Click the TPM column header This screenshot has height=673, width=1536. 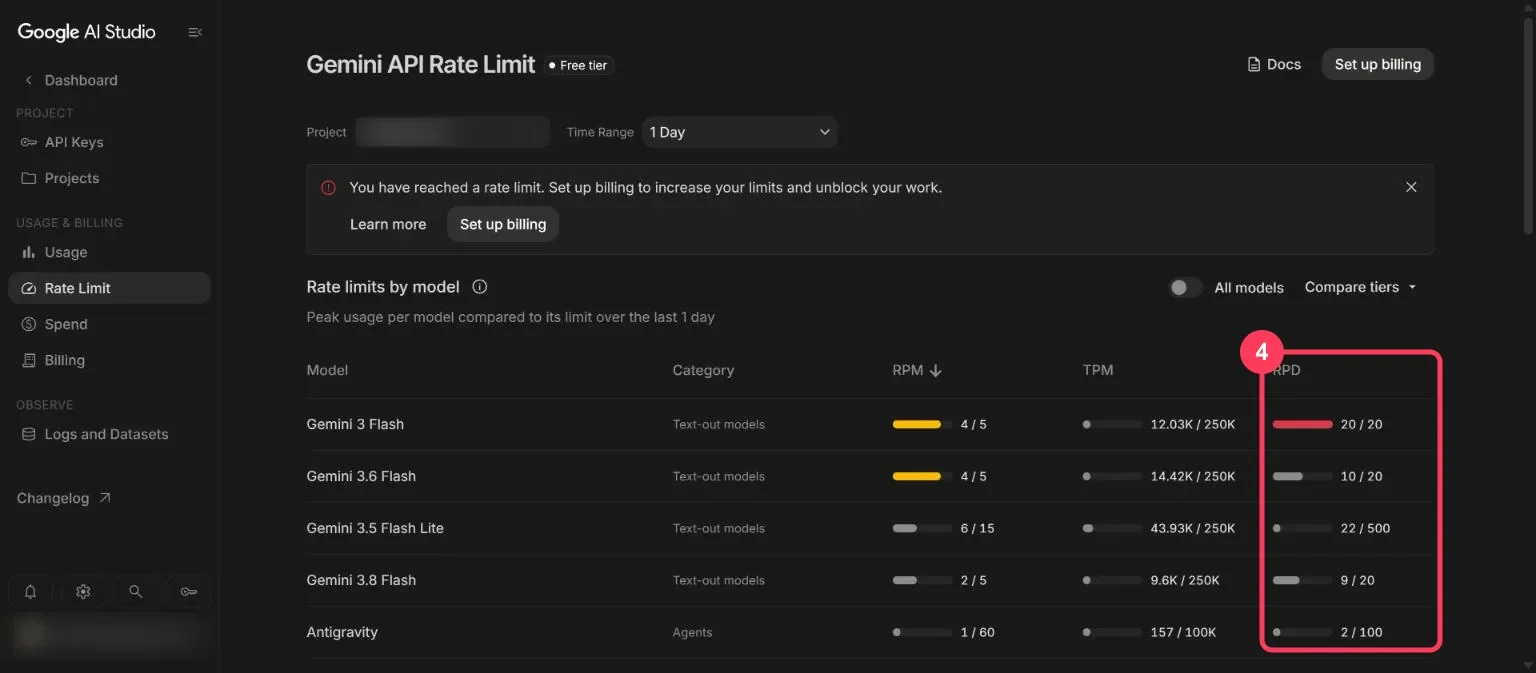(1098, 370)
